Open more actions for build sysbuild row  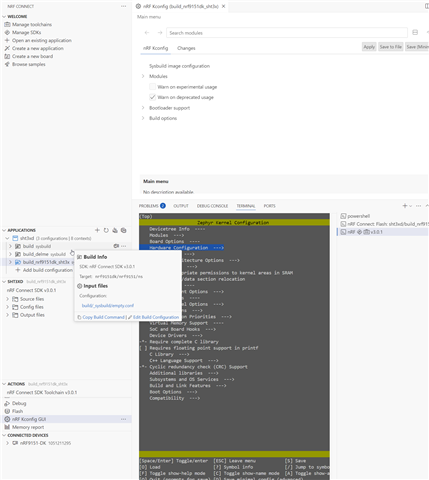(x=124, y=246)
